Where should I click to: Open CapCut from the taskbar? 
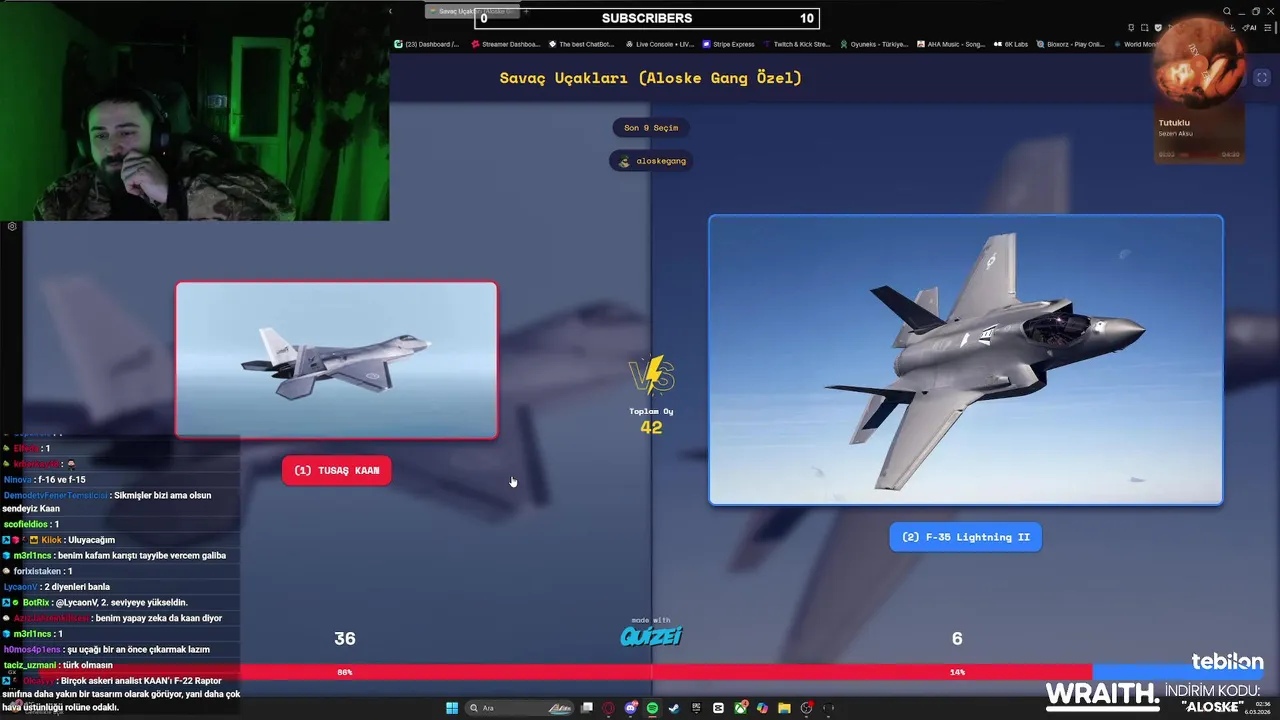click(718, 708)
